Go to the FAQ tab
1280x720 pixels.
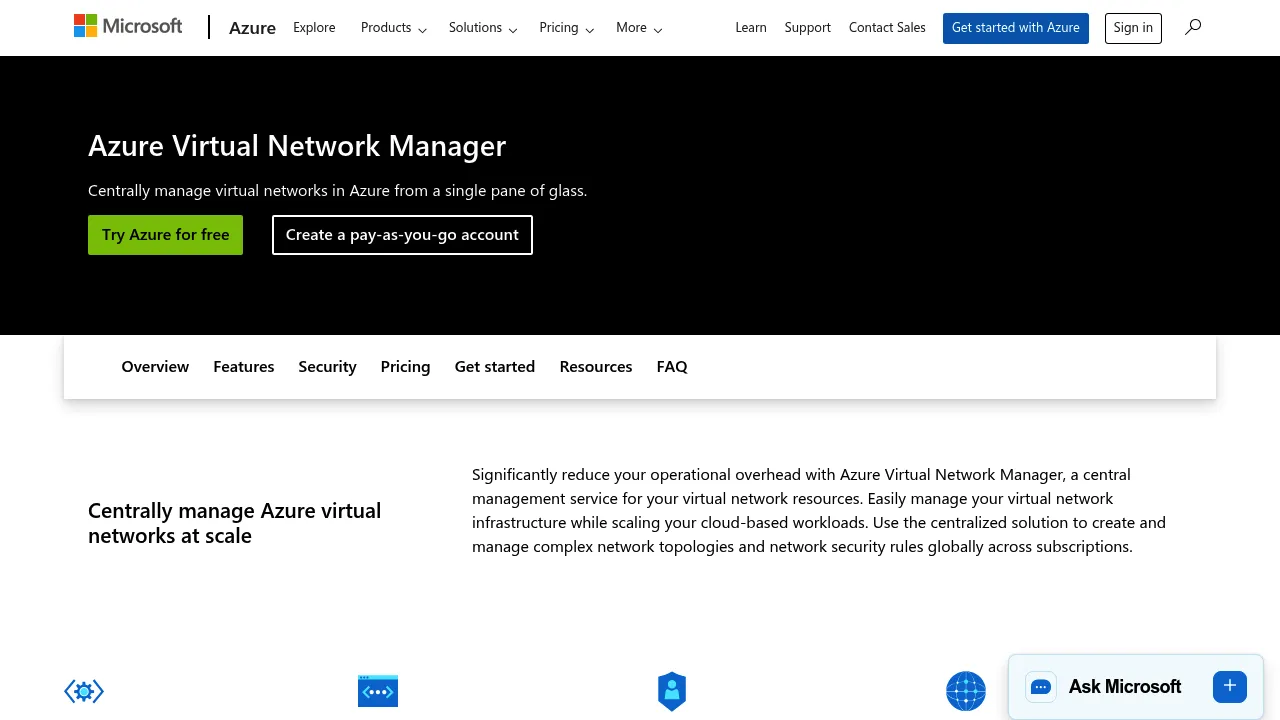[x=672, y=367]
